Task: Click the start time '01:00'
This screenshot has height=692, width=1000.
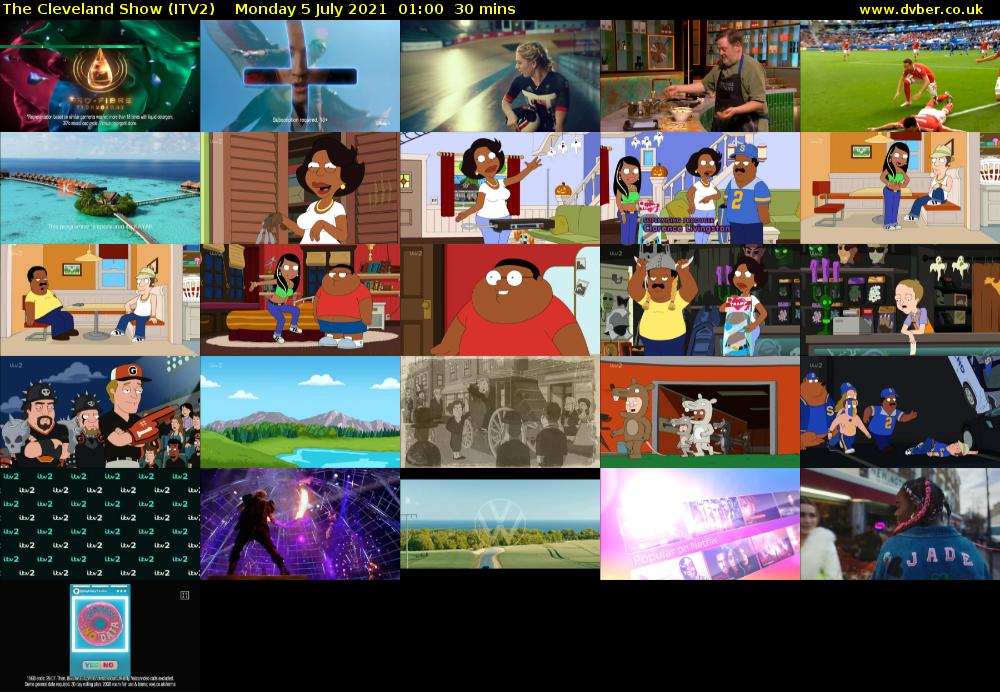Action: click(x=420, y=10)
